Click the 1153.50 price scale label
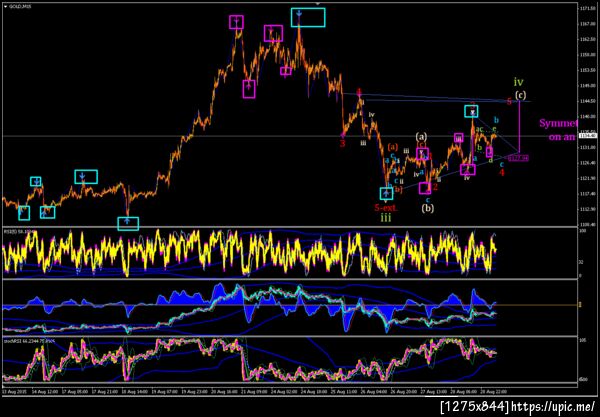600x417 pixels. click(x=588, y=70)
